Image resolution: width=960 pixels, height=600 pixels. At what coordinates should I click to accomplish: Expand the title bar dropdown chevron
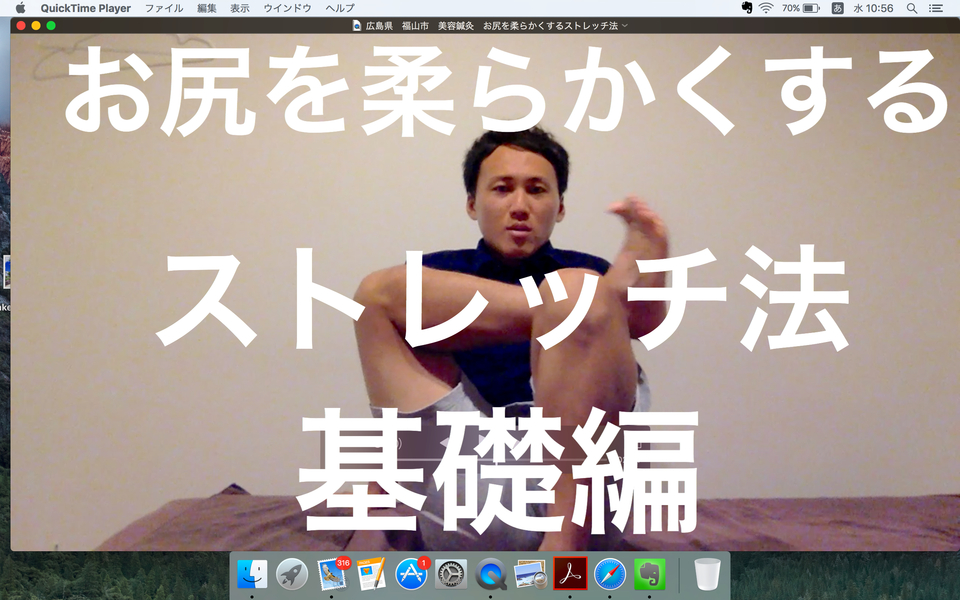tap(624, 26)
